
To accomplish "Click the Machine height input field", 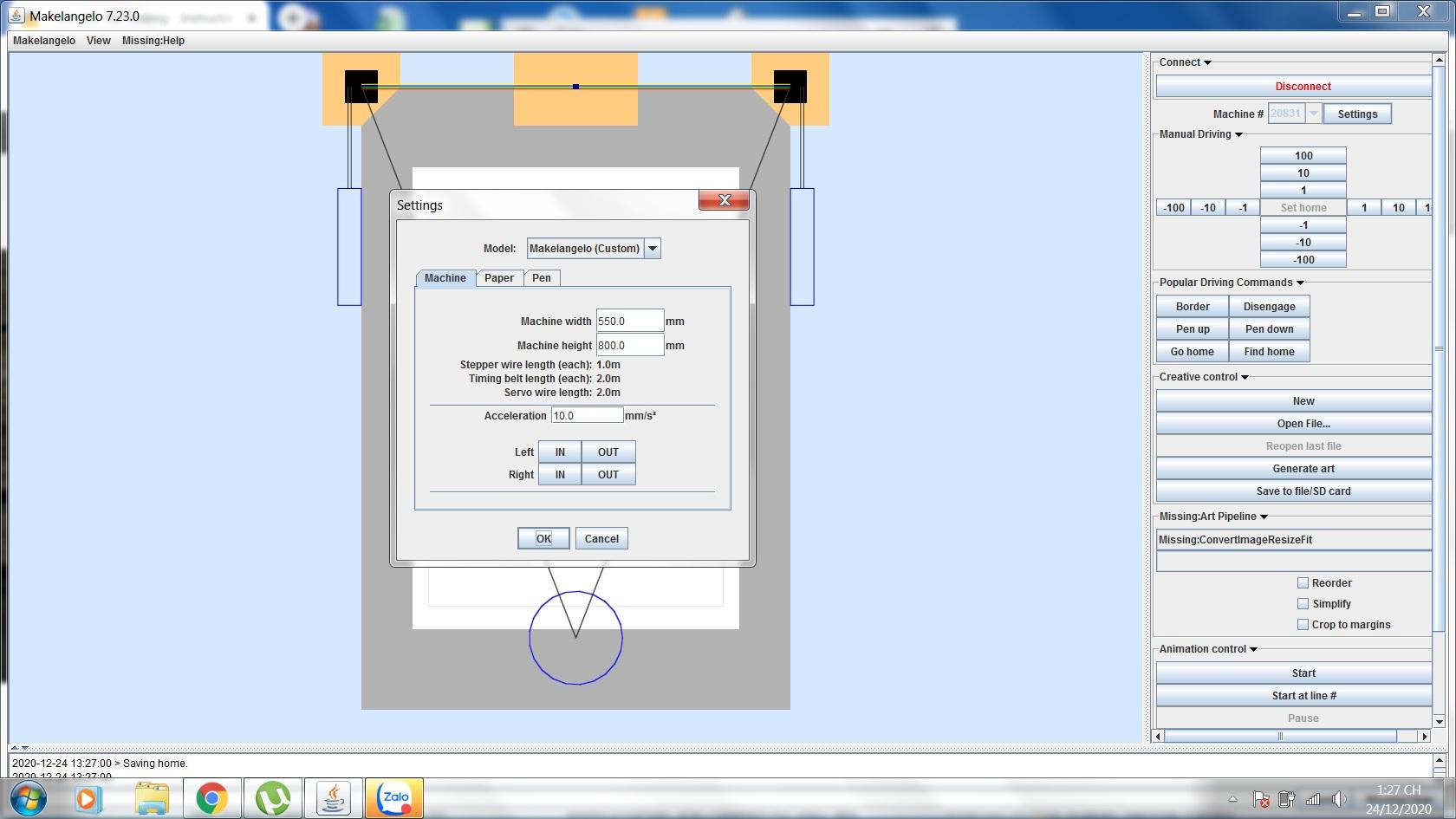I will click(x=630, y=345).
